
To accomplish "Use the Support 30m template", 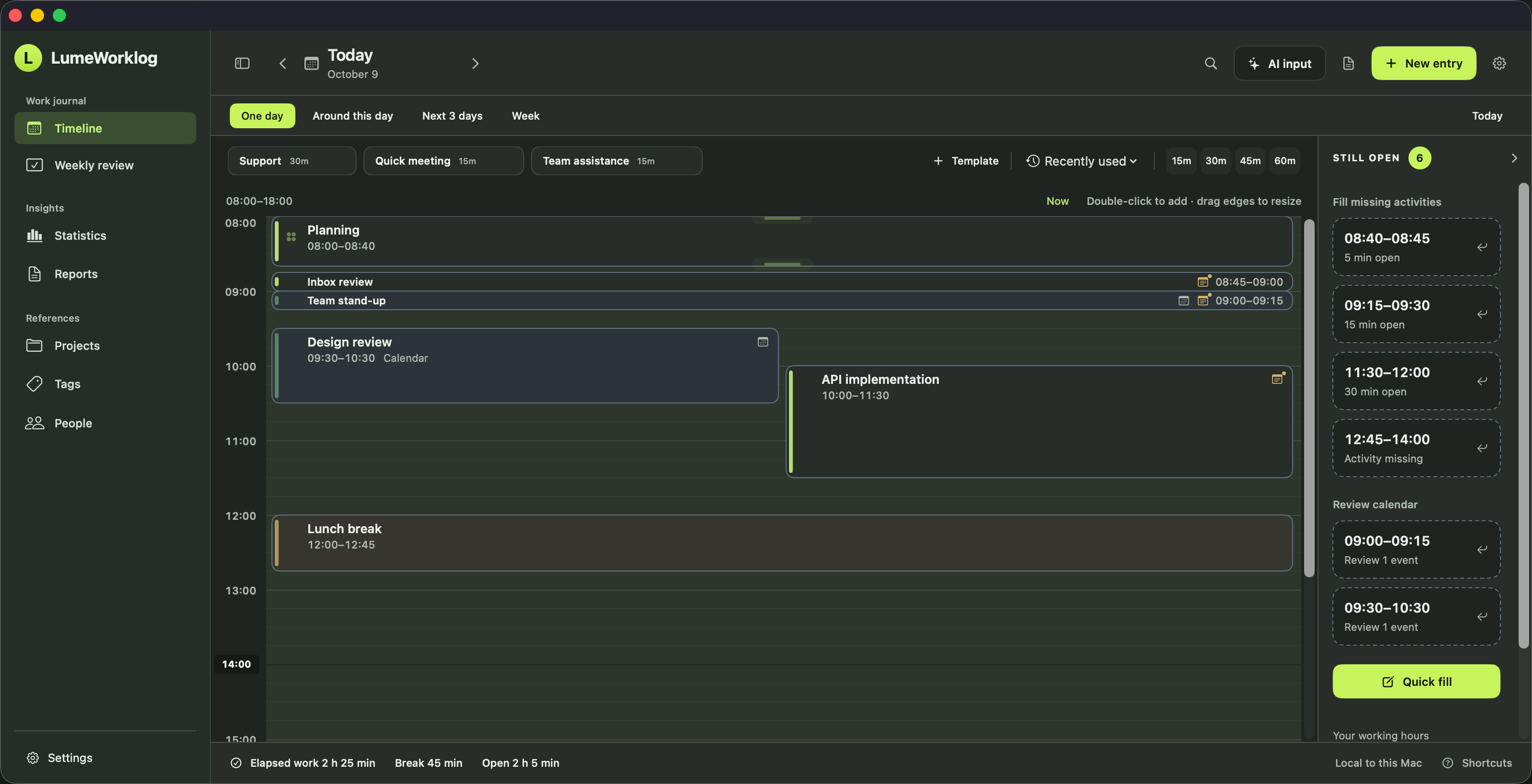I will (292, 161).
